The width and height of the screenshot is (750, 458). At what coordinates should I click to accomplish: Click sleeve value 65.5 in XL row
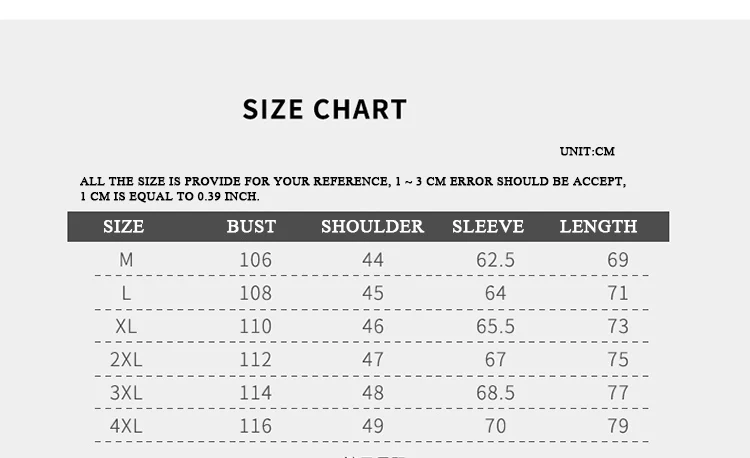495,326
